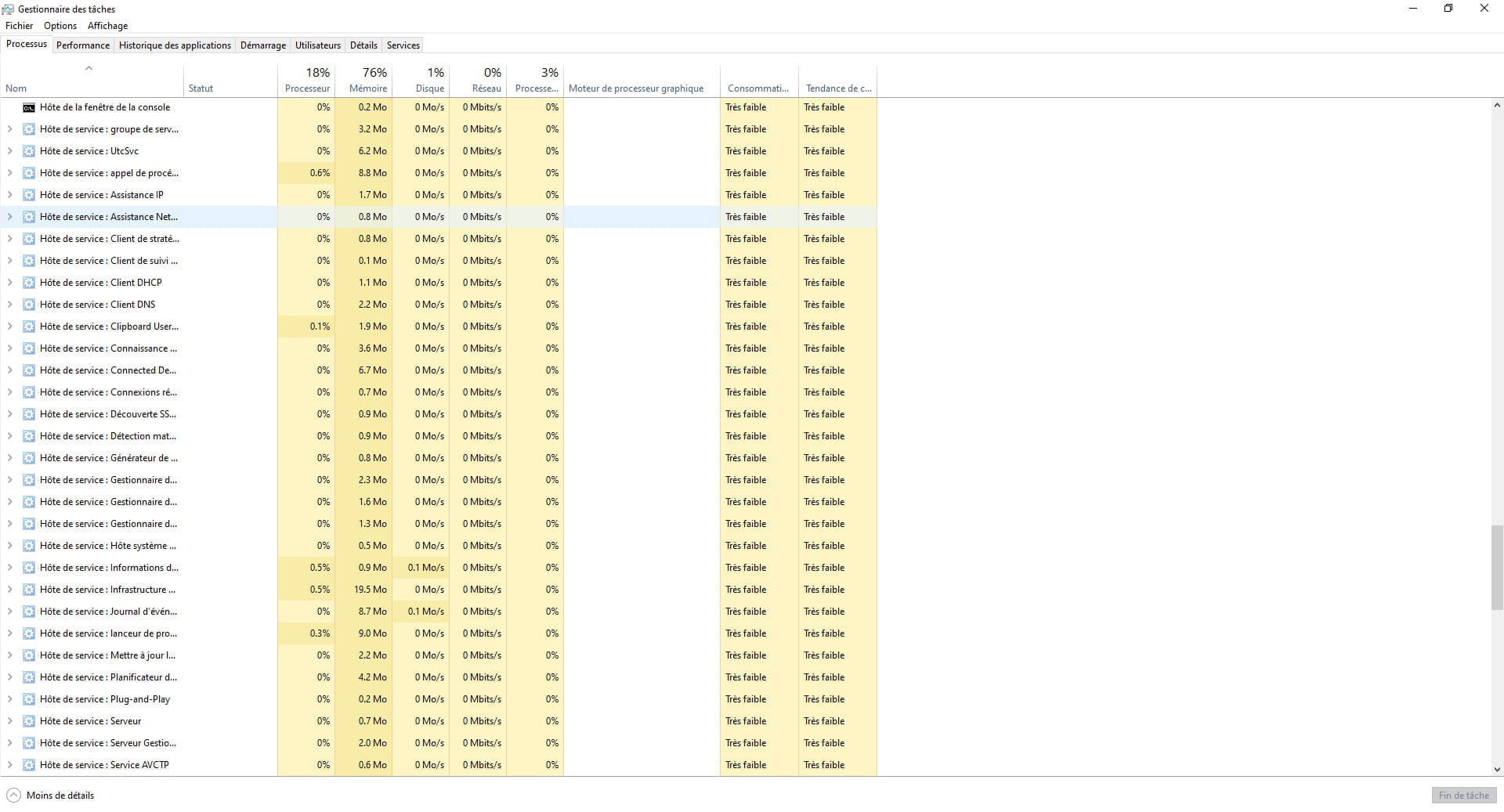Viewport: 1504px width, 812px height.
Task: Click the gear icon beside UtcSvc service host
Action: point(29,151)
